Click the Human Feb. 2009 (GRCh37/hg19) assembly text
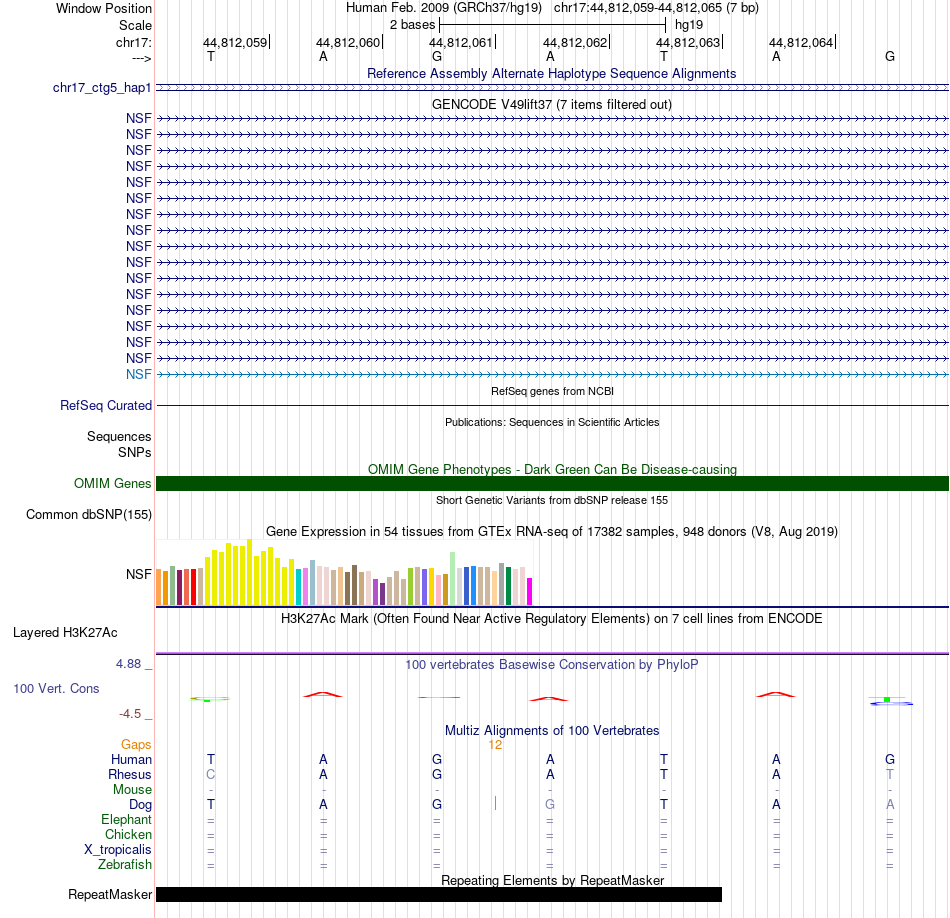 [443, 8]
